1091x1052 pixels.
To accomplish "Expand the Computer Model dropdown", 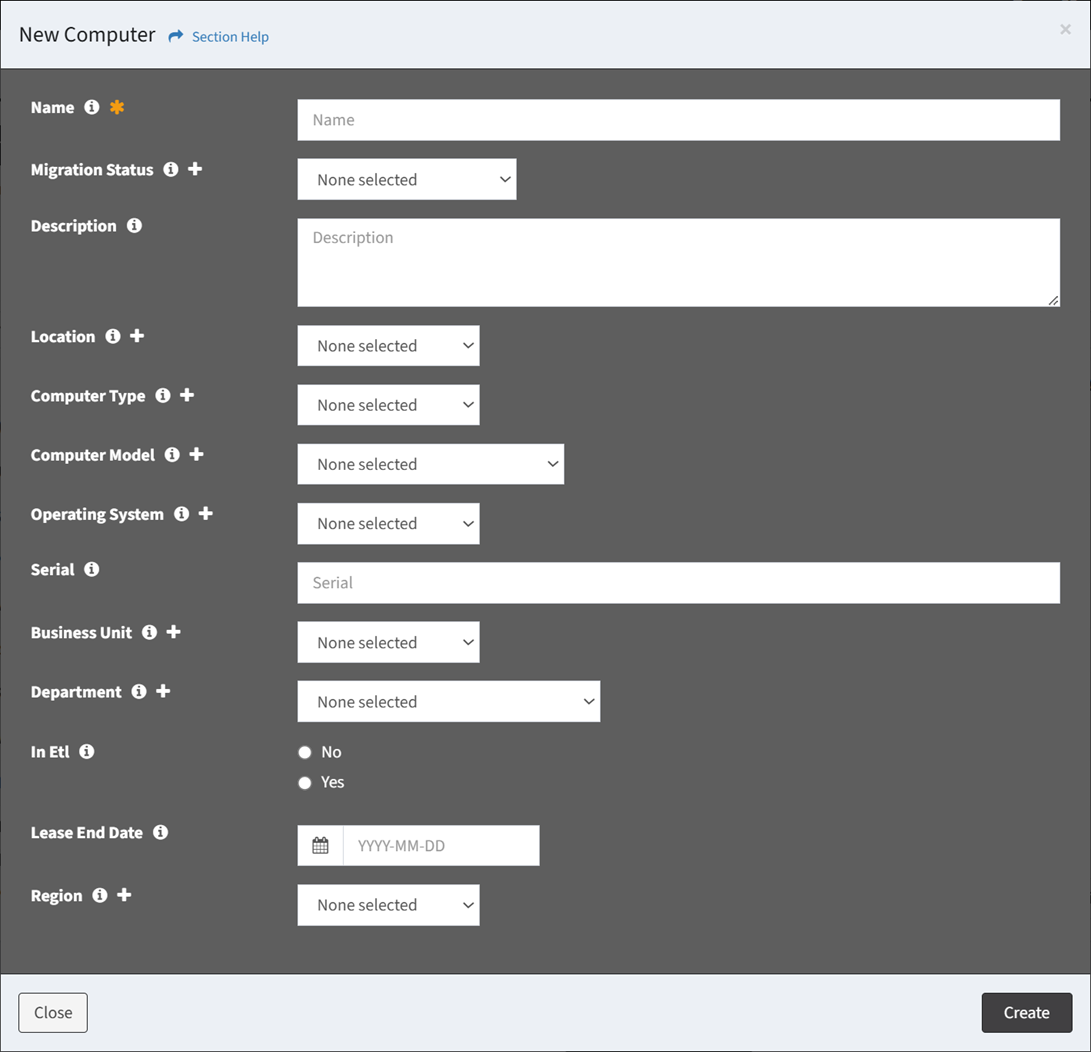I will point(431,464).
